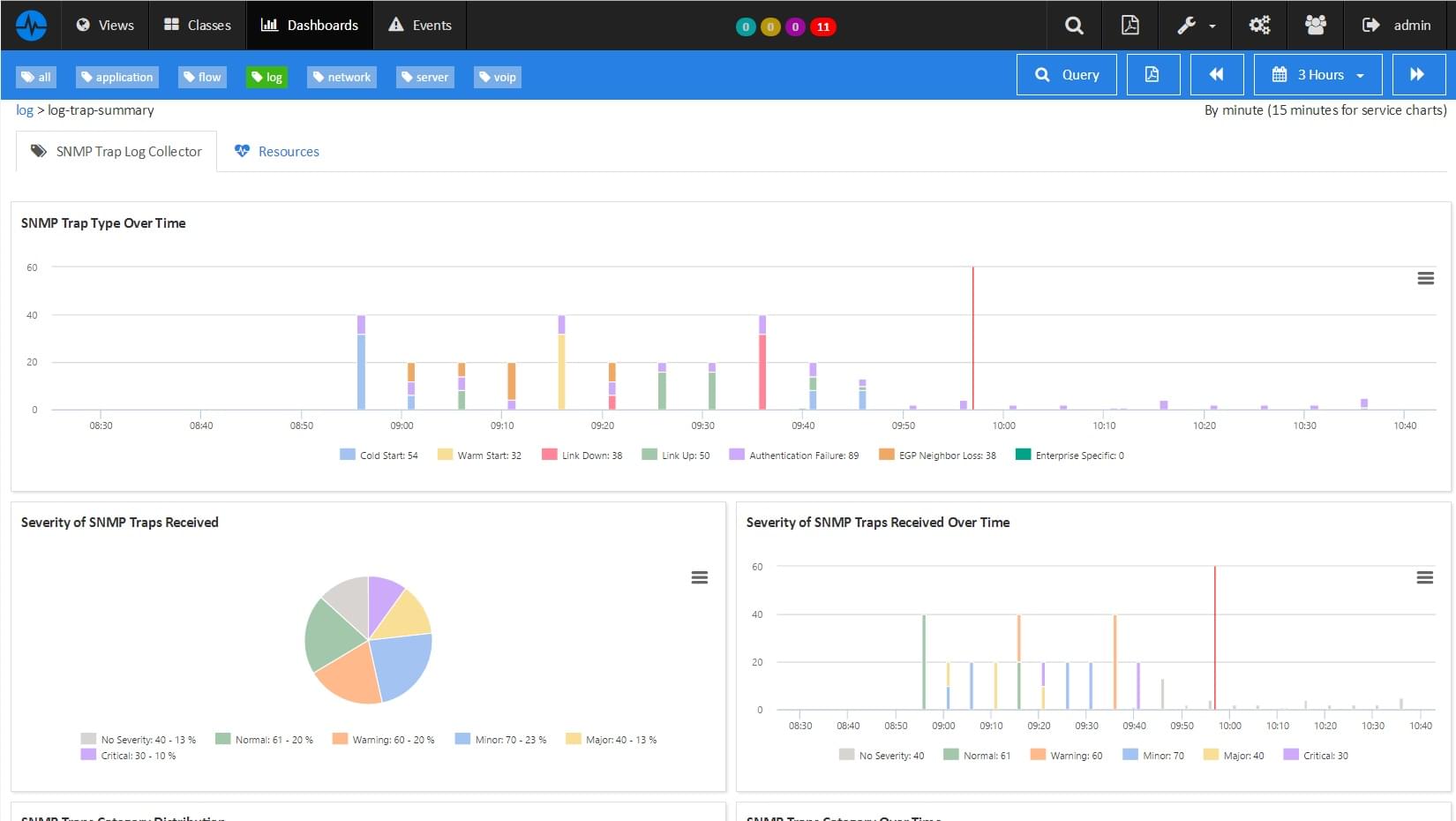Open the Events menu
This screenshot has height=821, width=1456.
[x=420, y=25]
